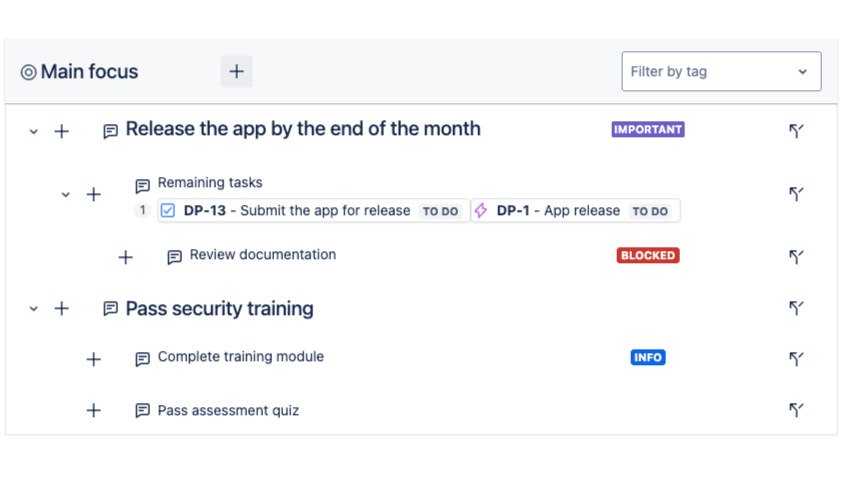This screenshot has width=843, height=480.
Task: Open the Filter by tag dropdown
Action: click(x=721, y=72)
